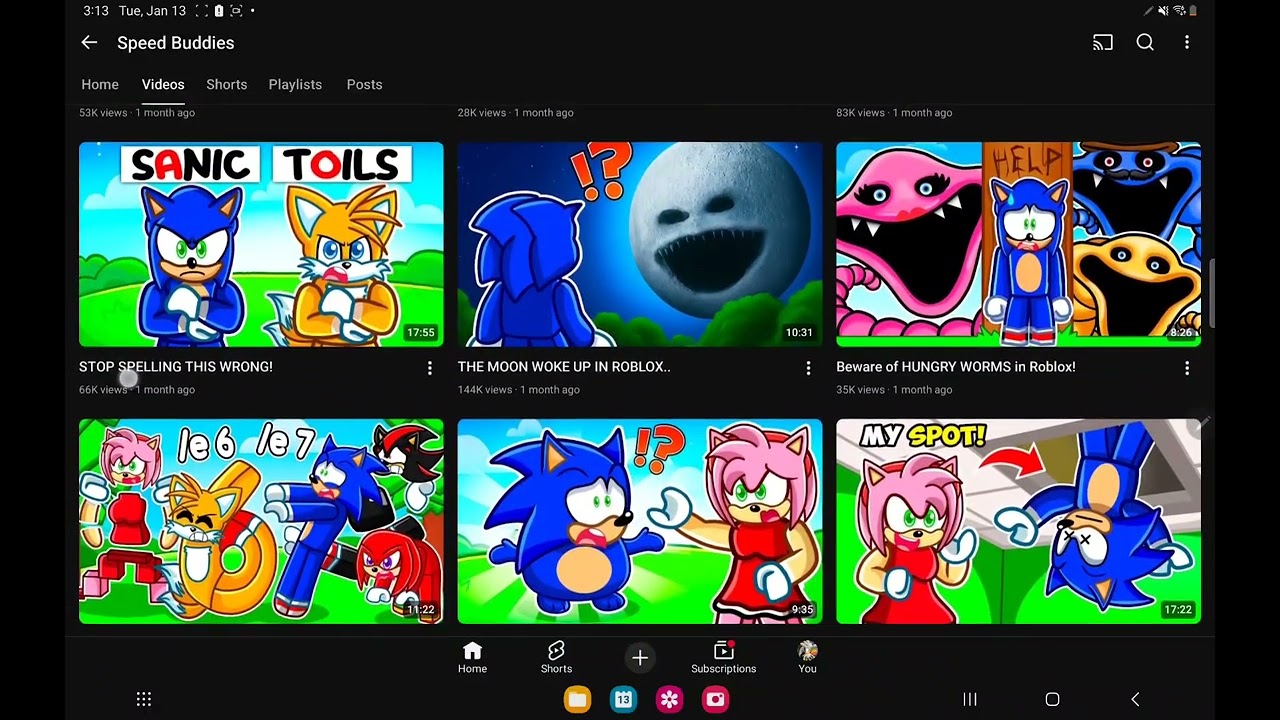Tap the Cast to device icon
Image resolution: width=1280 pixels, height=720 pixels.
click(1102, 42)
